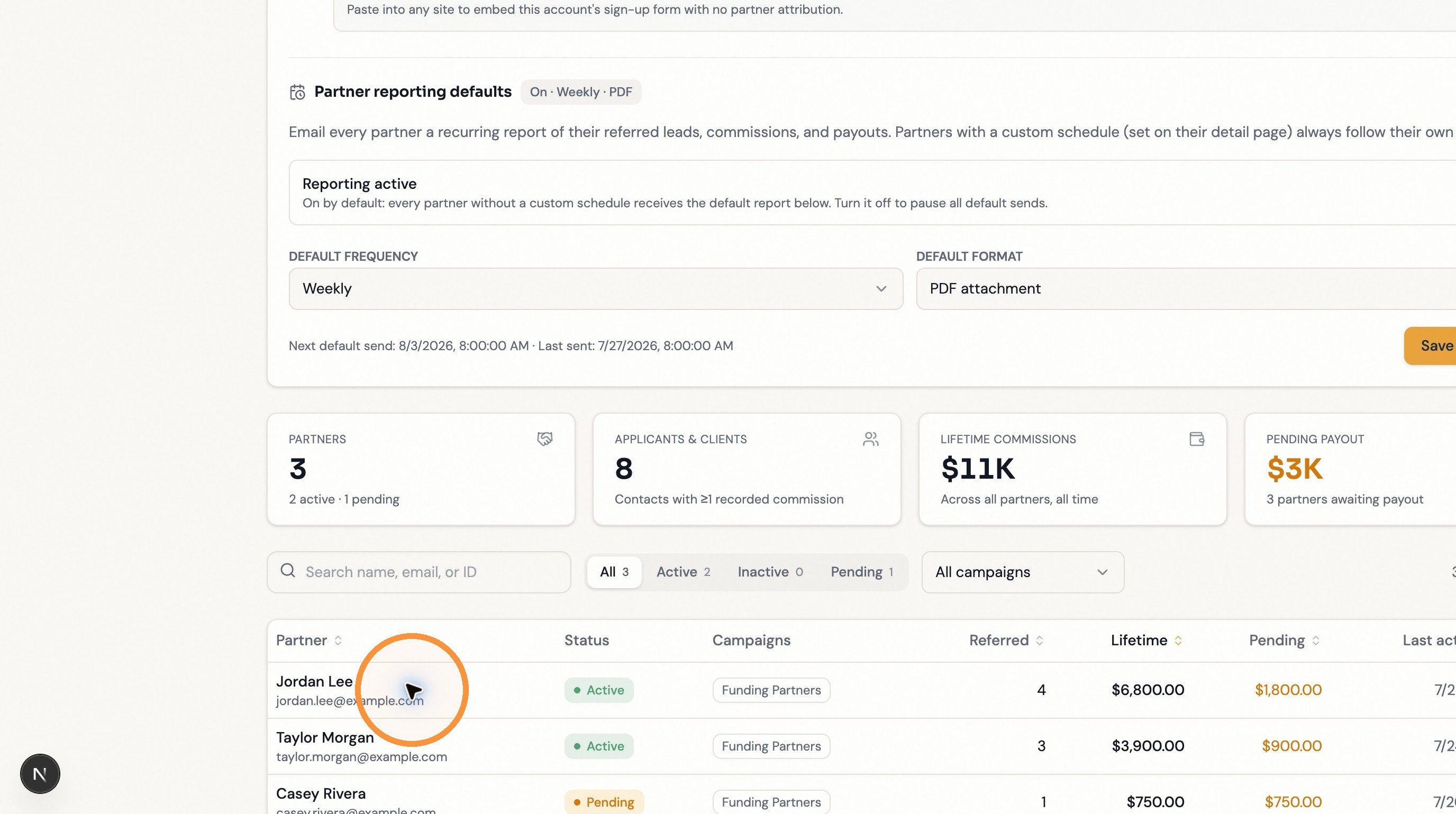
Task: Select the All partners filter tab
Action: pyautogui.click(x=614, y=572)
